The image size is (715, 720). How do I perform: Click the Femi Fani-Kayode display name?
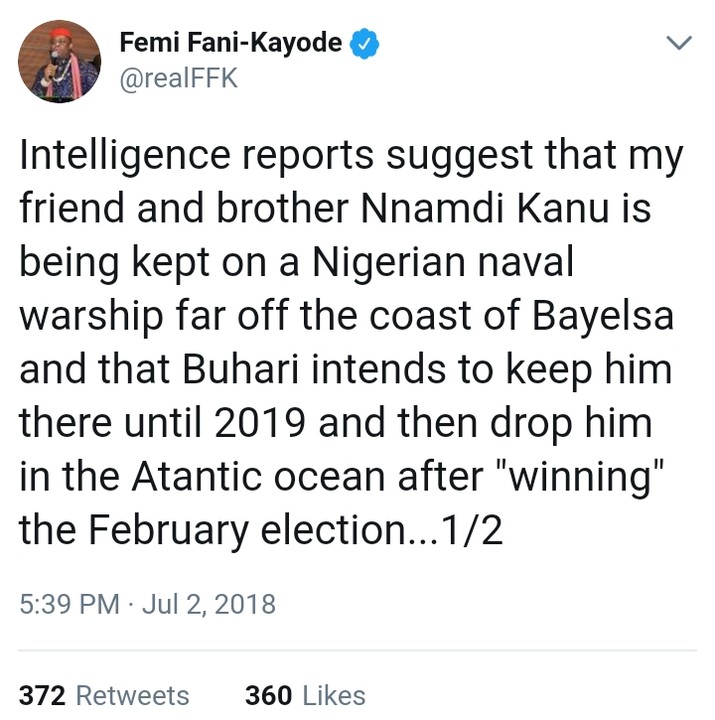click(x=230, y=43)
